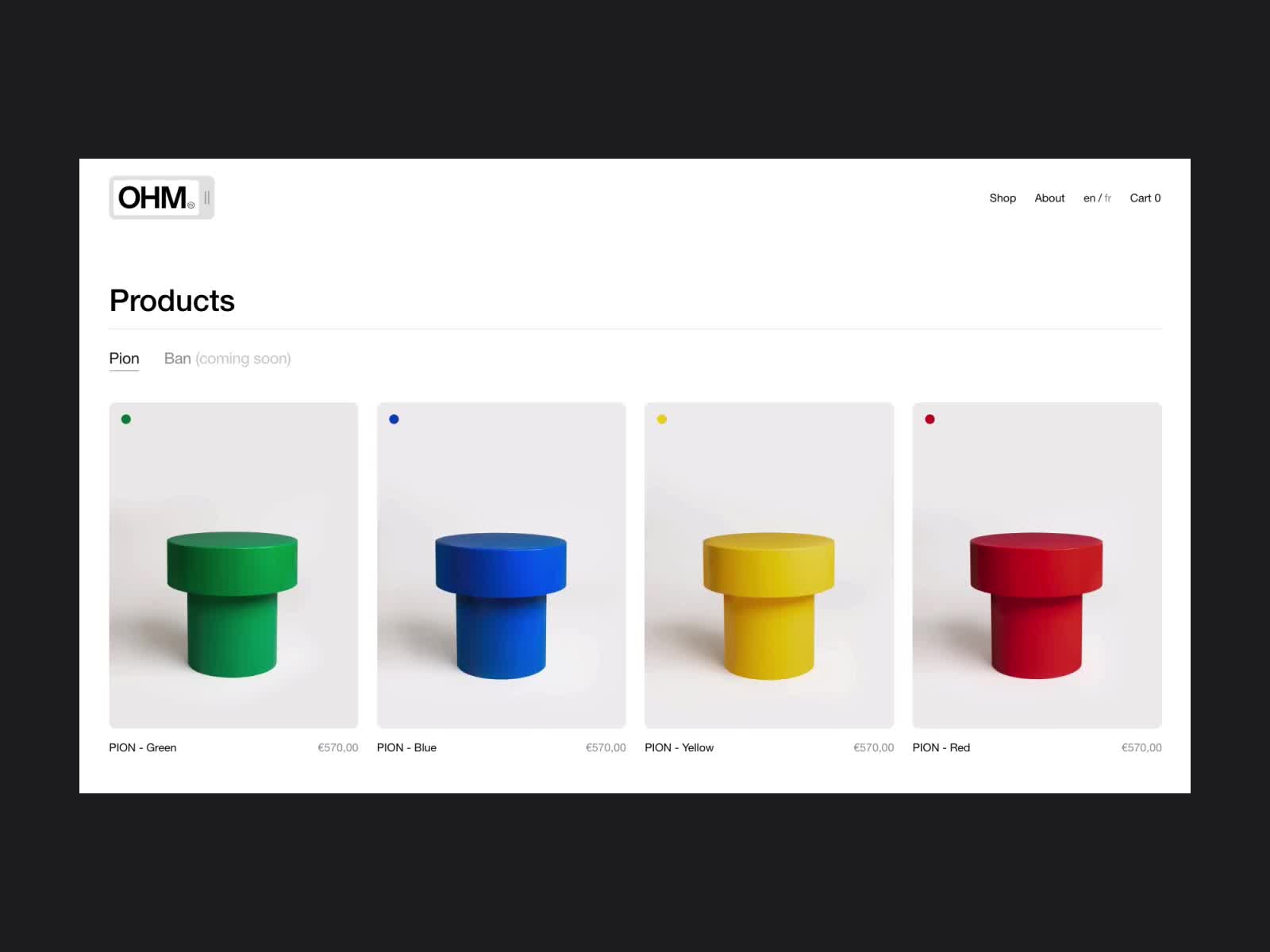
Task: Click the PION - Blue product title
Action: (406, 747)
